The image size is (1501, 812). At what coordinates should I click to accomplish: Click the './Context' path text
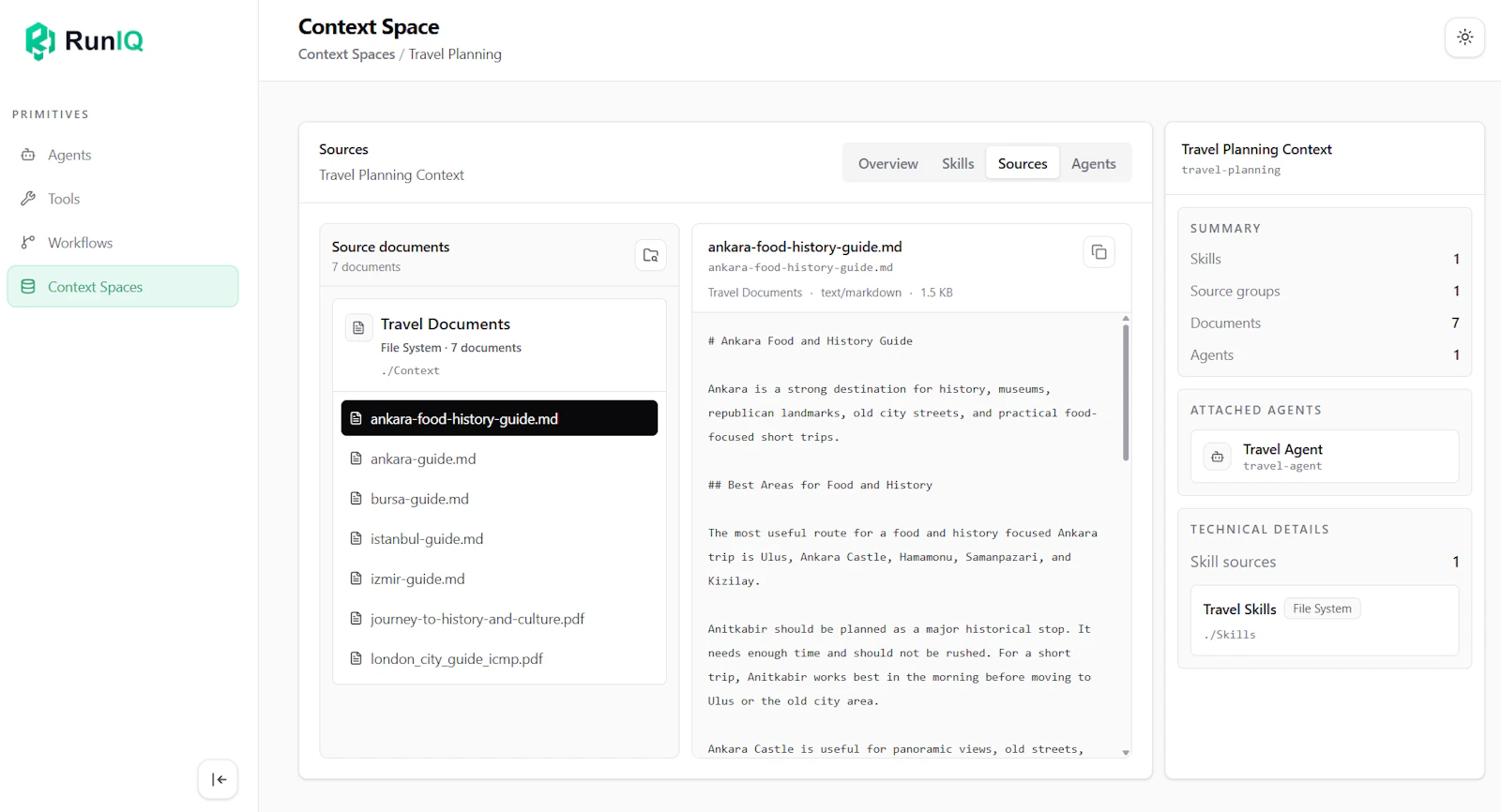410,370
